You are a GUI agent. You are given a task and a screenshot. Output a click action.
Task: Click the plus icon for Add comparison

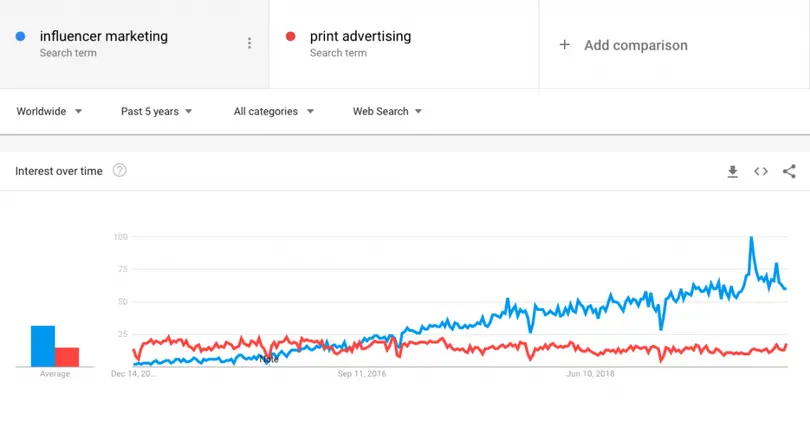[564, 45]
